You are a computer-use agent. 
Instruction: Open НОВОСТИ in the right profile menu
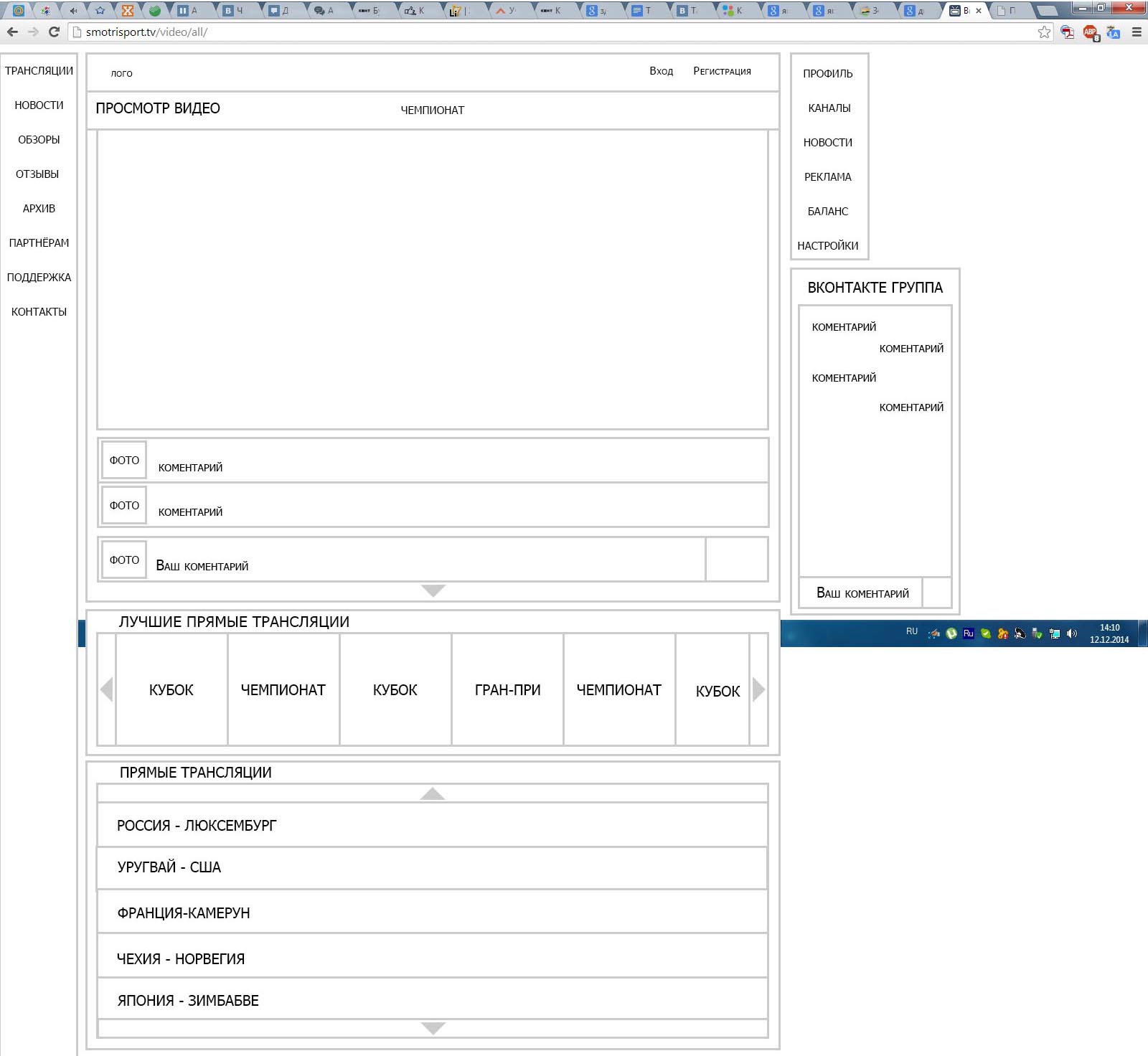(828, 143)
